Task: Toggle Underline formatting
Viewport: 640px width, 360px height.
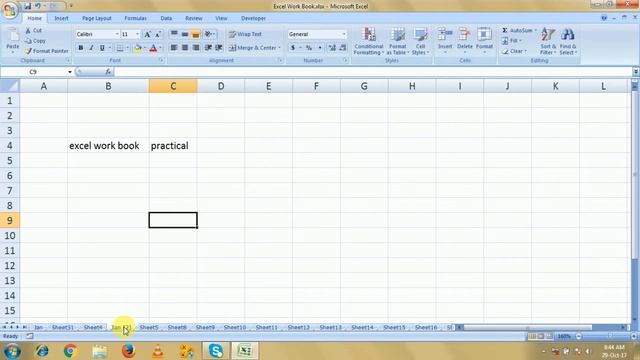Action: pyautogui.click(x=102, y=48)
